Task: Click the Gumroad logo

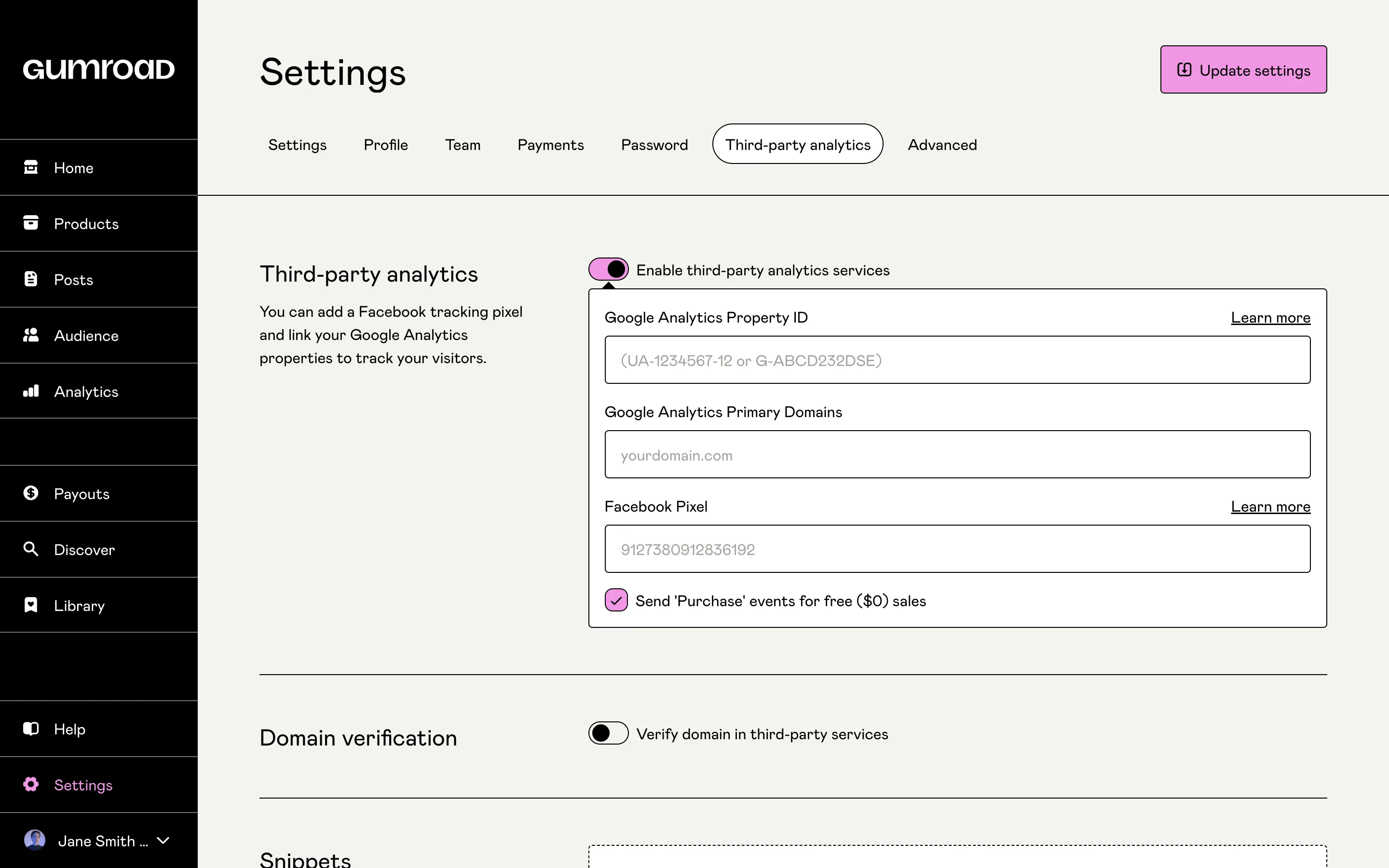Action: point(99,69)
